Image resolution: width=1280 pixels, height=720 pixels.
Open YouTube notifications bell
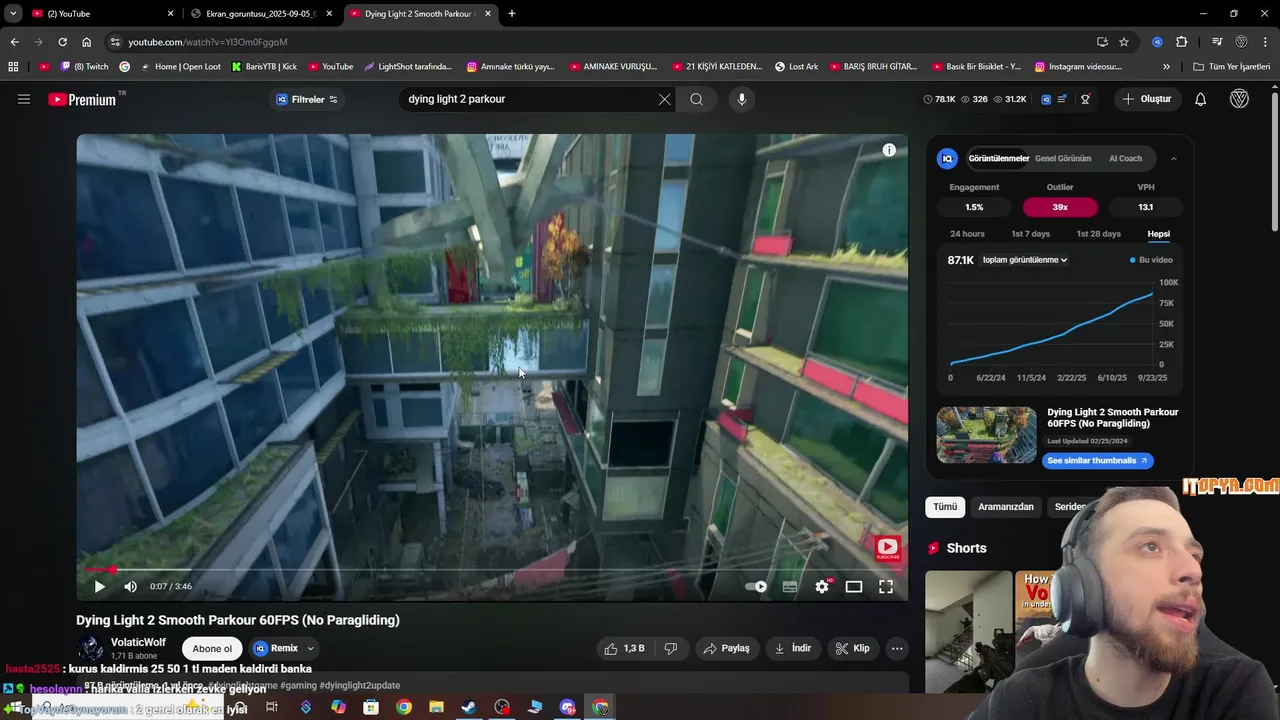[1201, 99]
